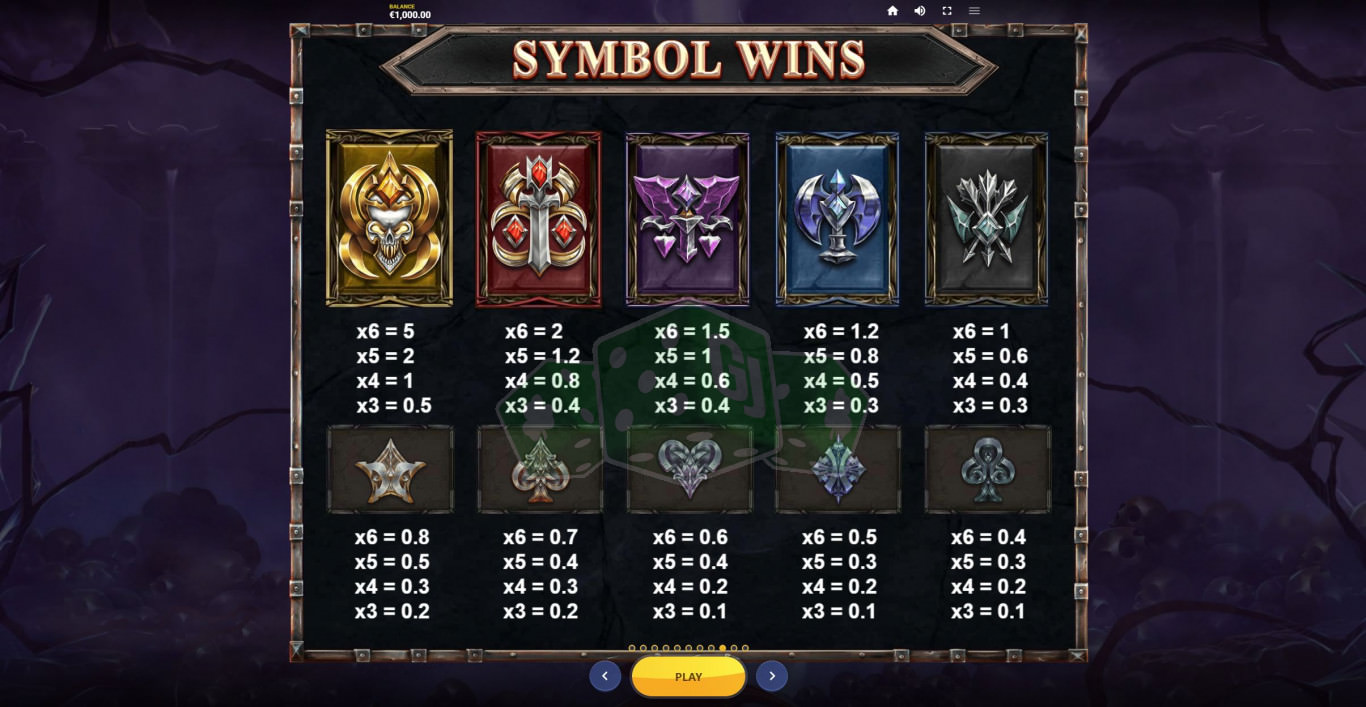This screenshot has height=707, width=1366.
Task: Go to next paytable page arrow
Action: point(772,676)
